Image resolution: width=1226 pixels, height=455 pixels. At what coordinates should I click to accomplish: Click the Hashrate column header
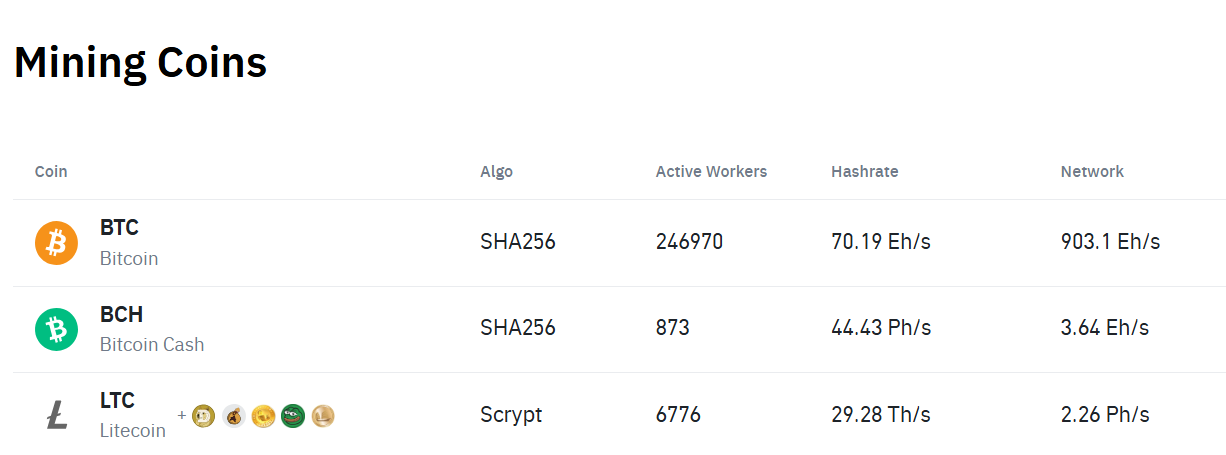[864, 172]
